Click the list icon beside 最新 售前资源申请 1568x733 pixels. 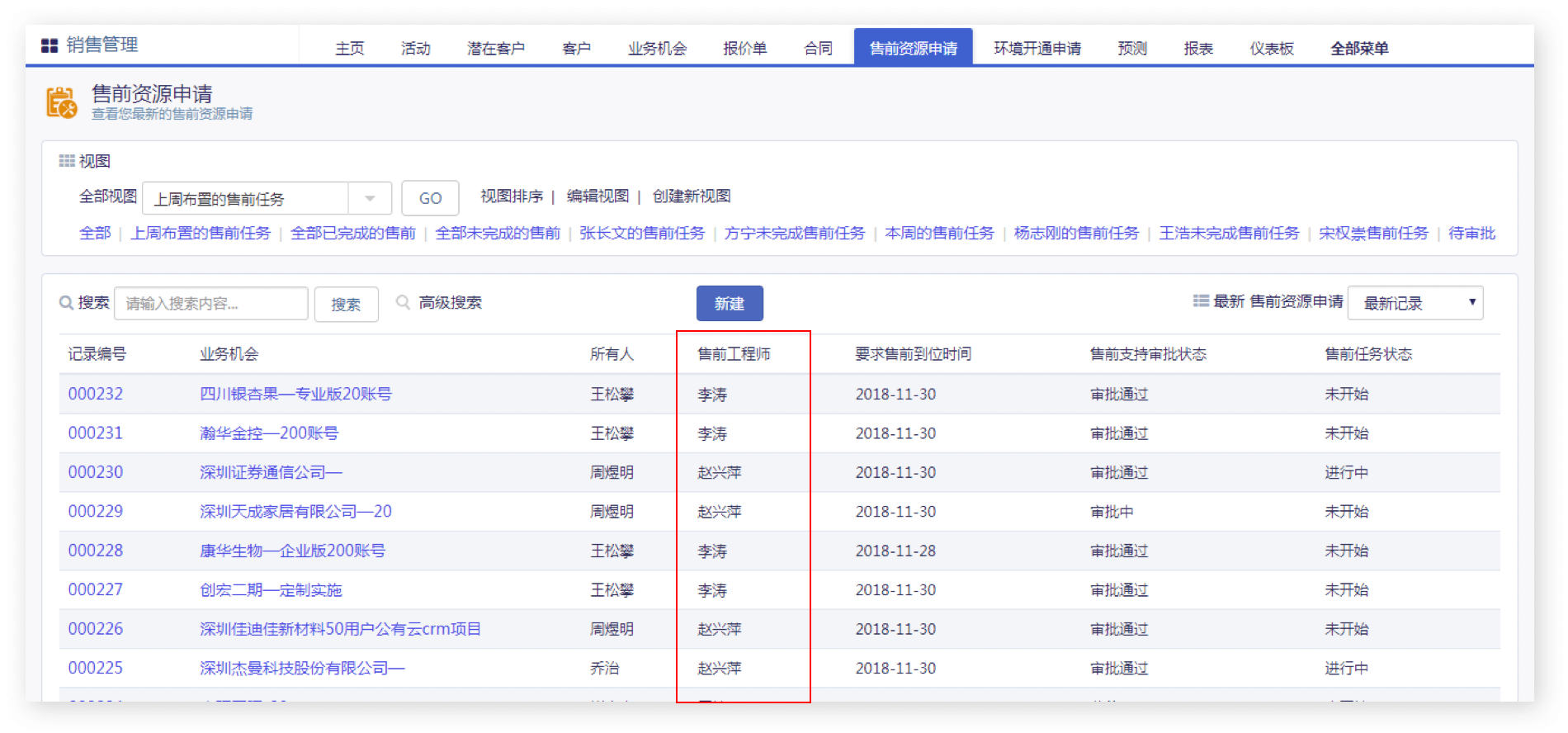click(x=1201, y=301)
